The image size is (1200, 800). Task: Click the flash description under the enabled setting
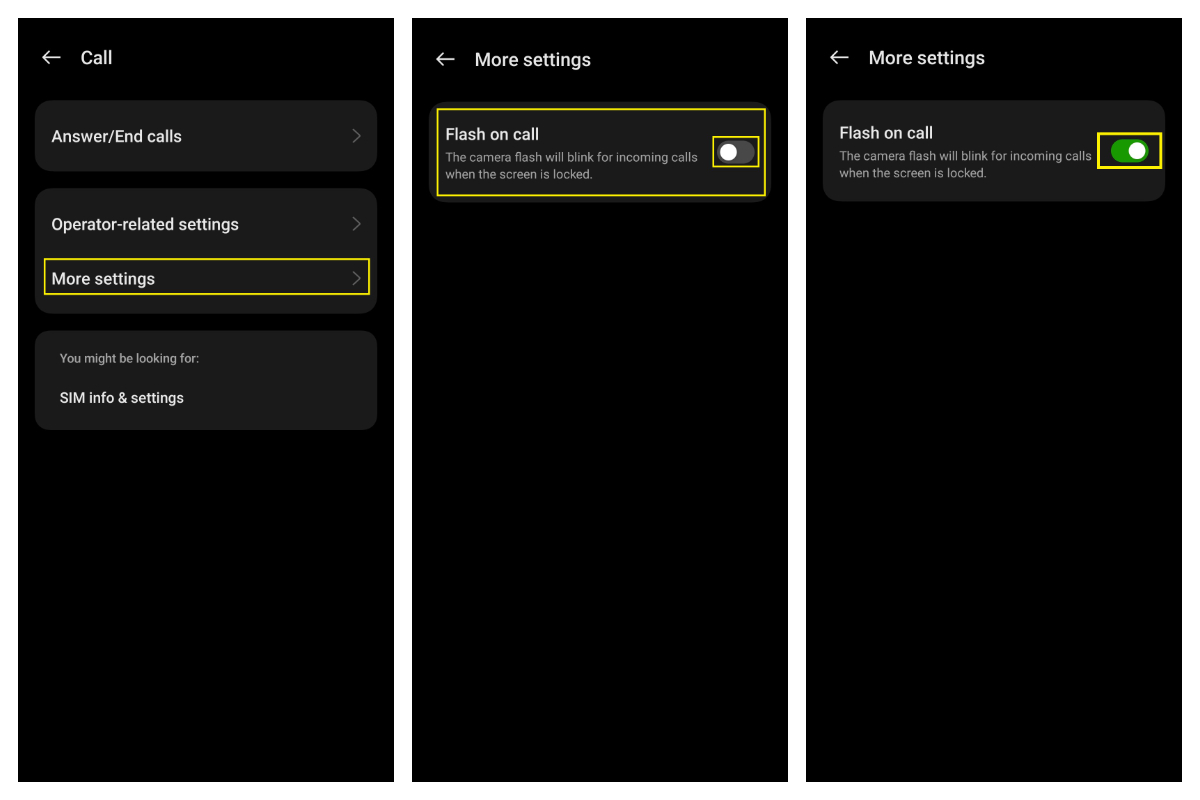[965, 164]
